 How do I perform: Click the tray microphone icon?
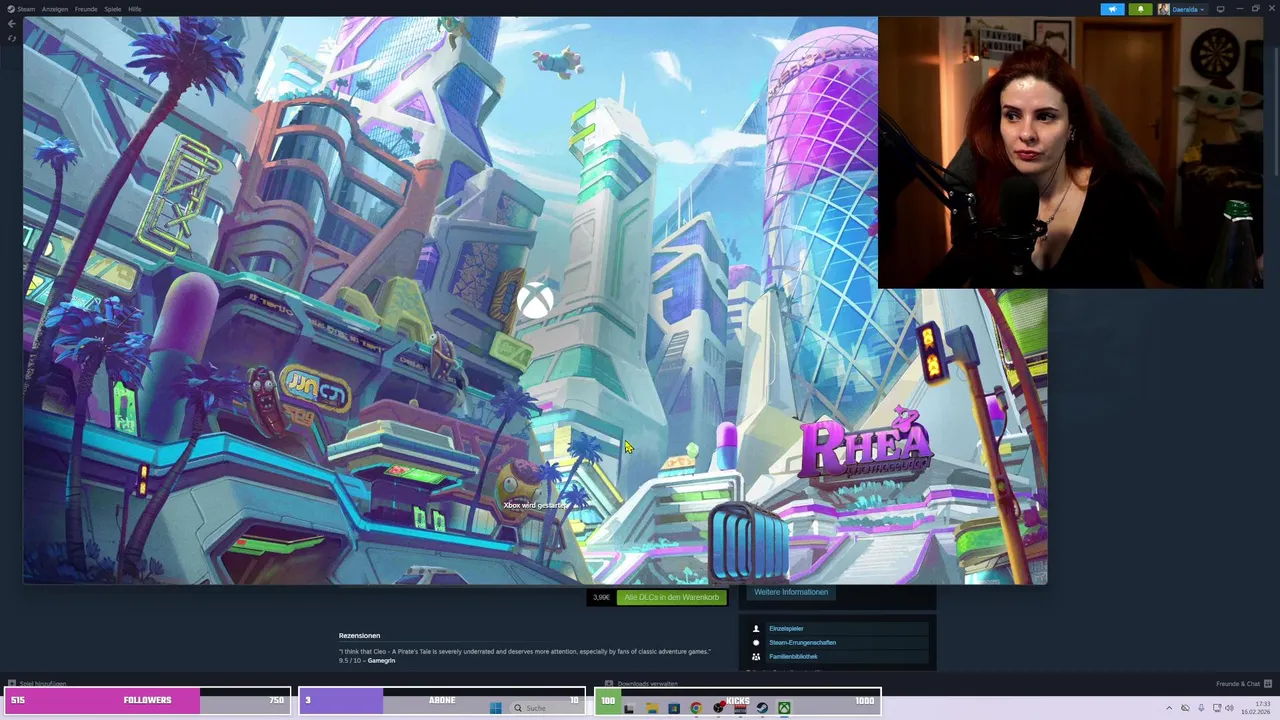point(1201,708)
